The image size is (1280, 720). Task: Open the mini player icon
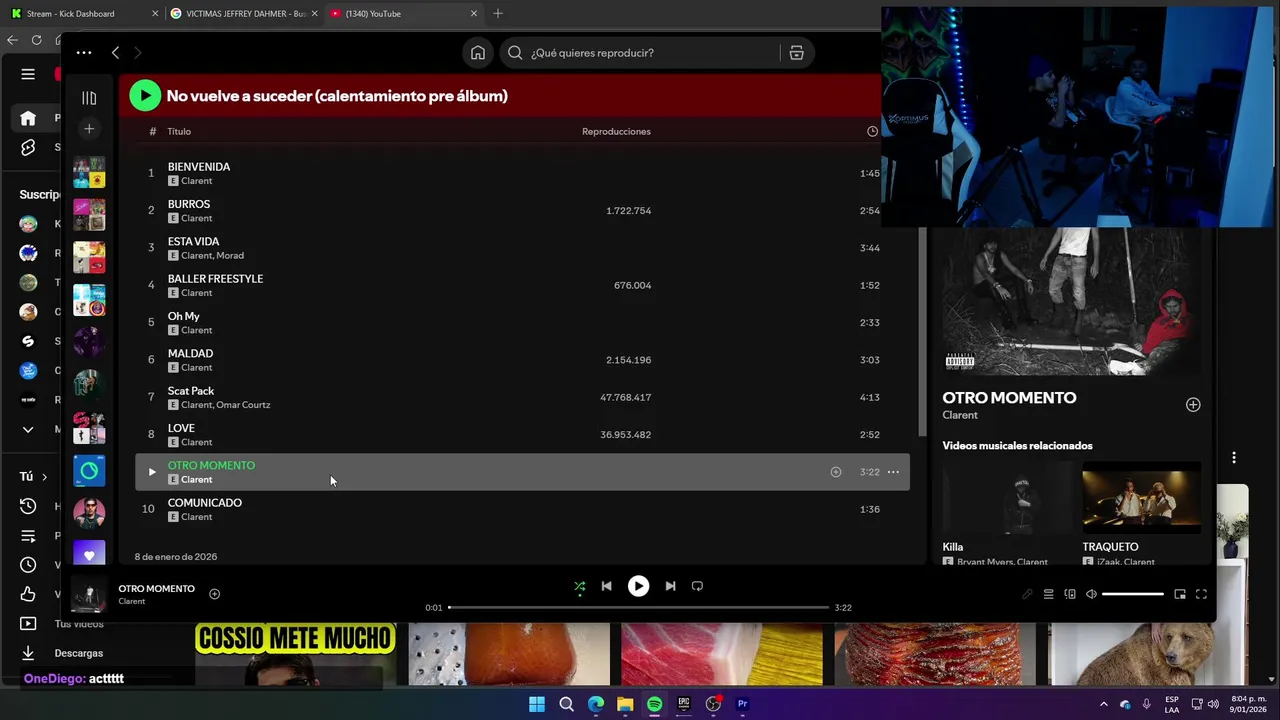1180,594
